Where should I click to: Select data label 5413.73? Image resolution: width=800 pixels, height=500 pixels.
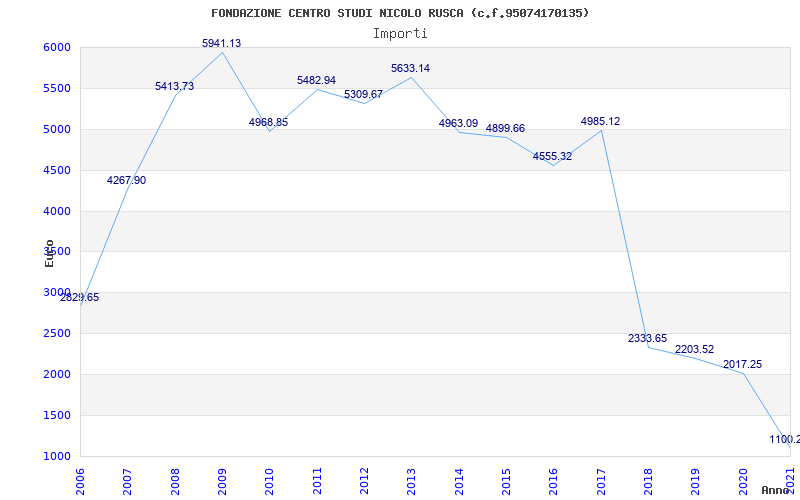pos(174,86)
